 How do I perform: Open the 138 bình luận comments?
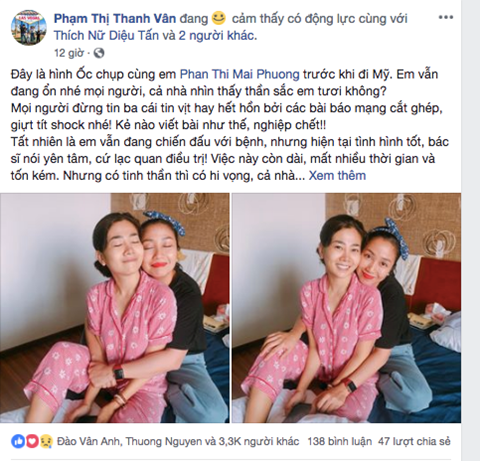(x=339, y=441)
